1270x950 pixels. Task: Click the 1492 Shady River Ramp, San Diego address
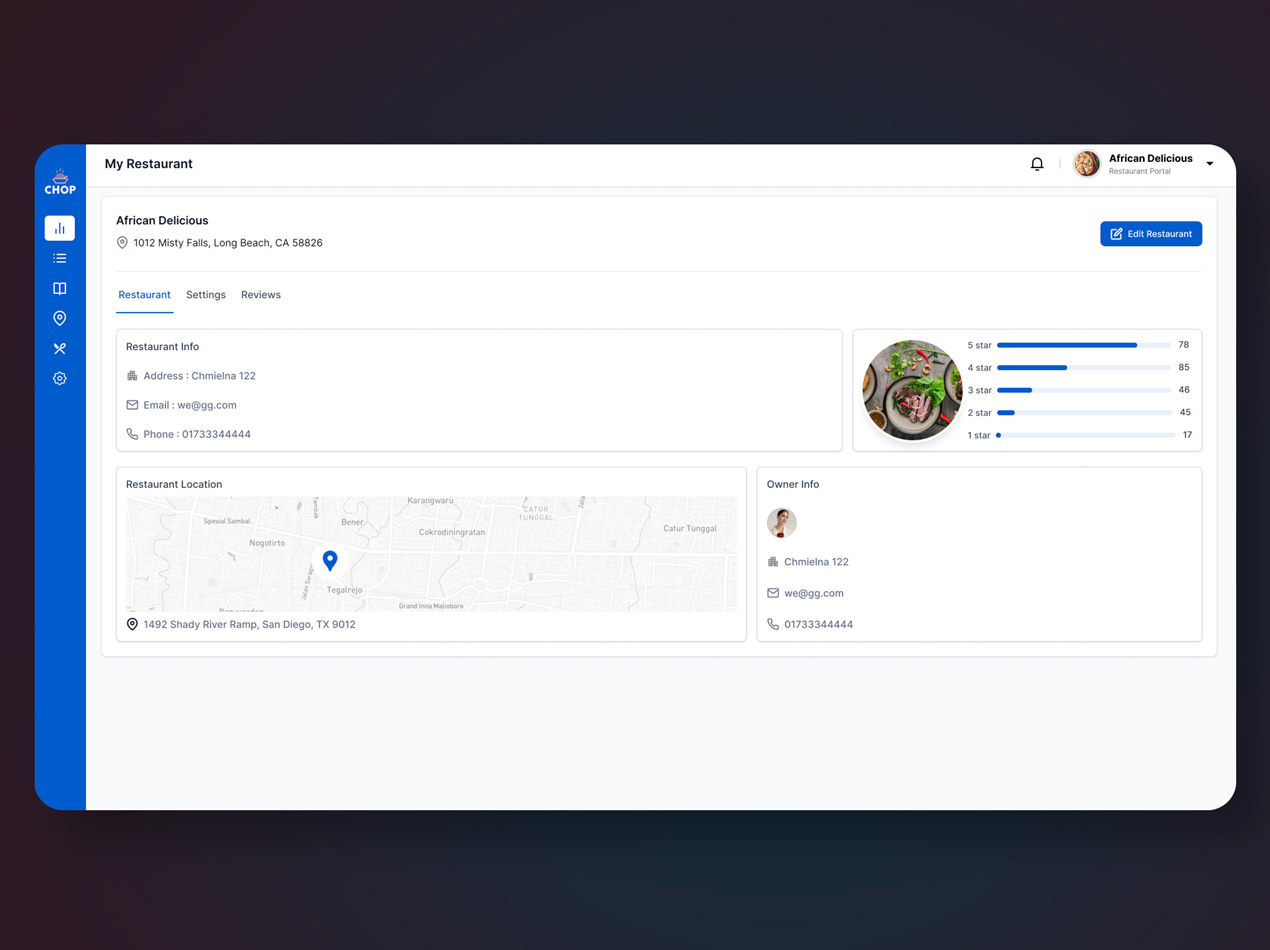249,624
